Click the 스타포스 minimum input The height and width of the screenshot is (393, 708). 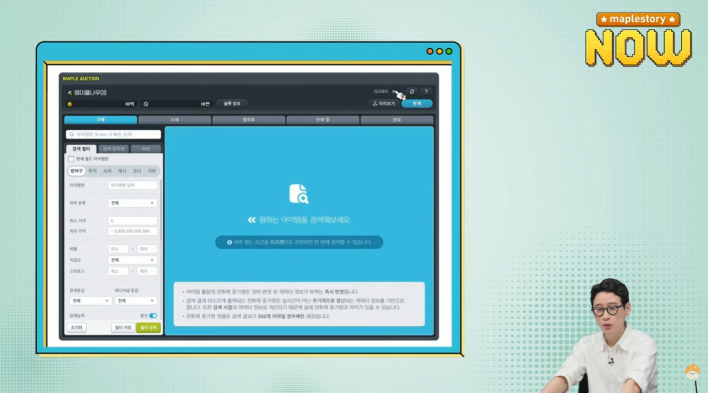click(x=119, y=271)
